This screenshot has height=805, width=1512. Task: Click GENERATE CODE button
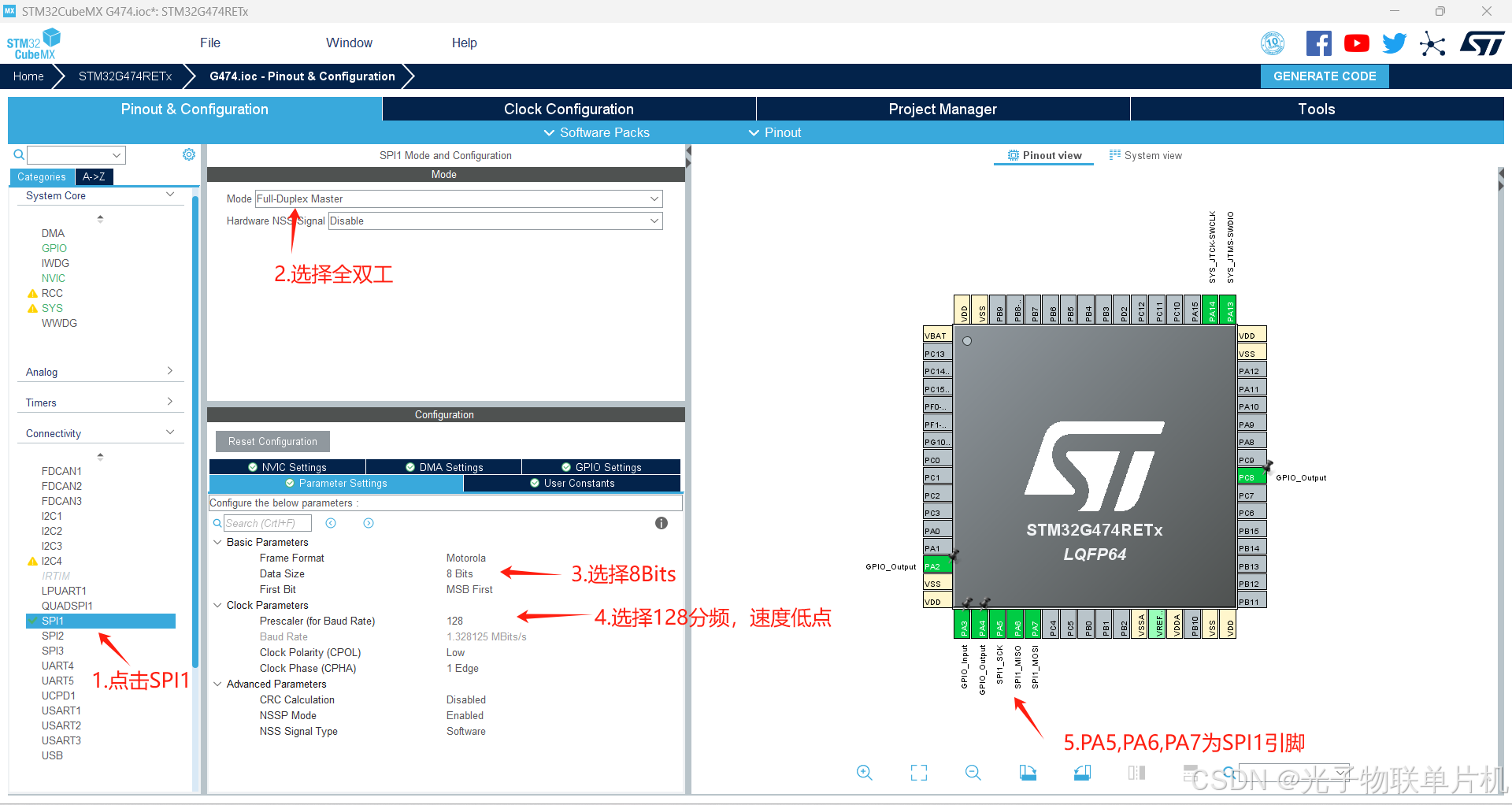pos(1325,76)
